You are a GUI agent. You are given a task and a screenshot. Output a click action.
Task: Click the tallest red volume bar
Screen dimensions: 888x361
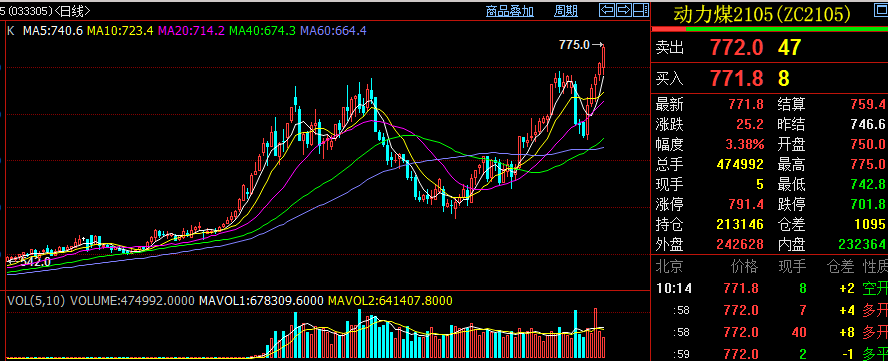(x=595, y=333)
